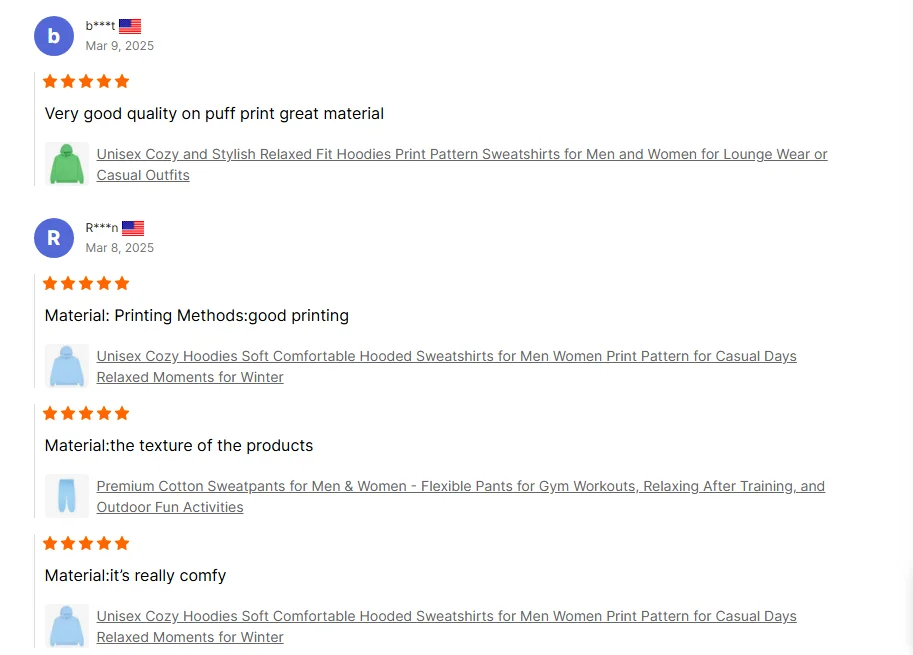Screen dimensions: 913x655
Task: Click the username R***n
Action: pyautogui.click(x=102, y=228)
